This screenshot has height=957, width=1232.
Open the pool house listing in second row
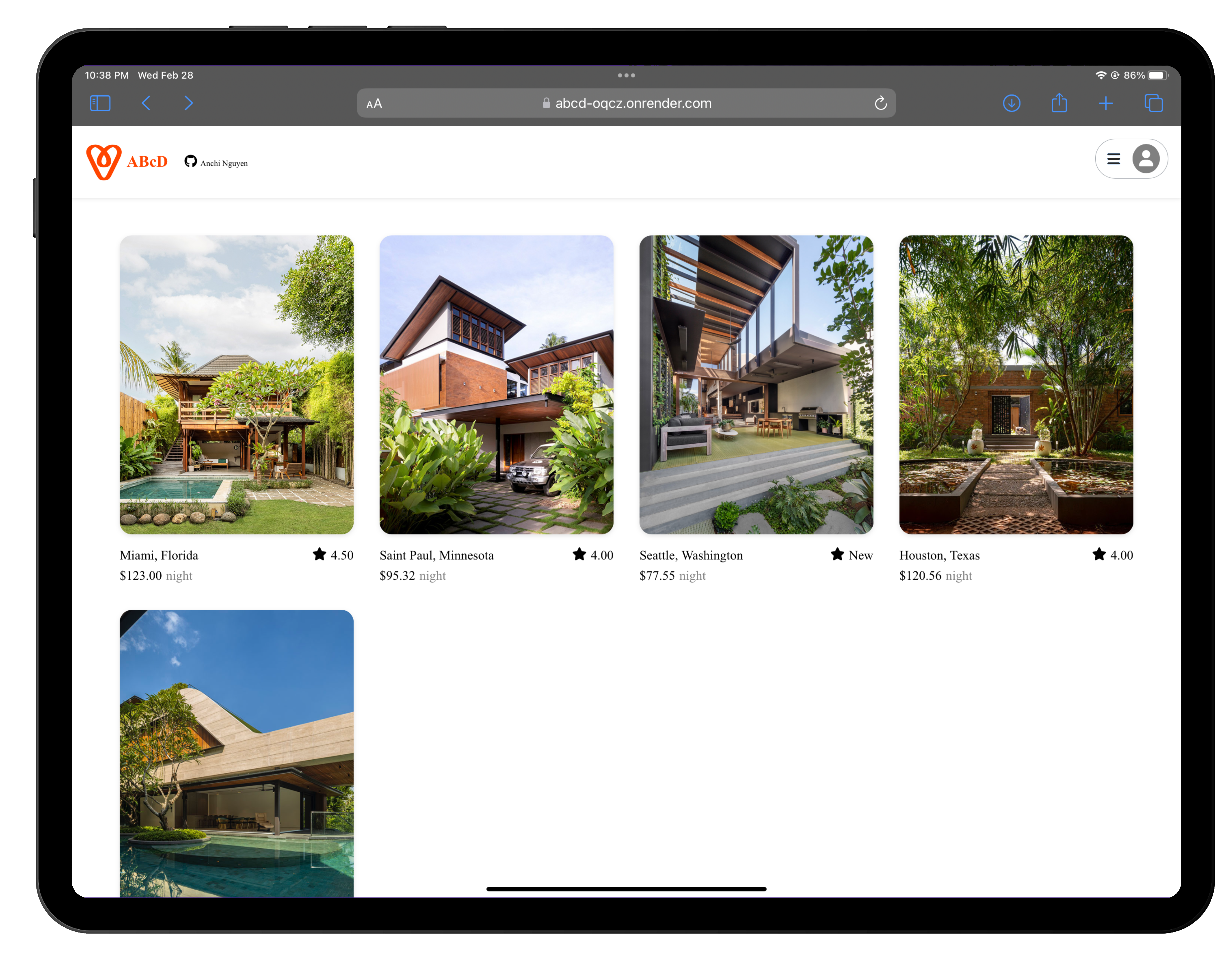point(236,753)
